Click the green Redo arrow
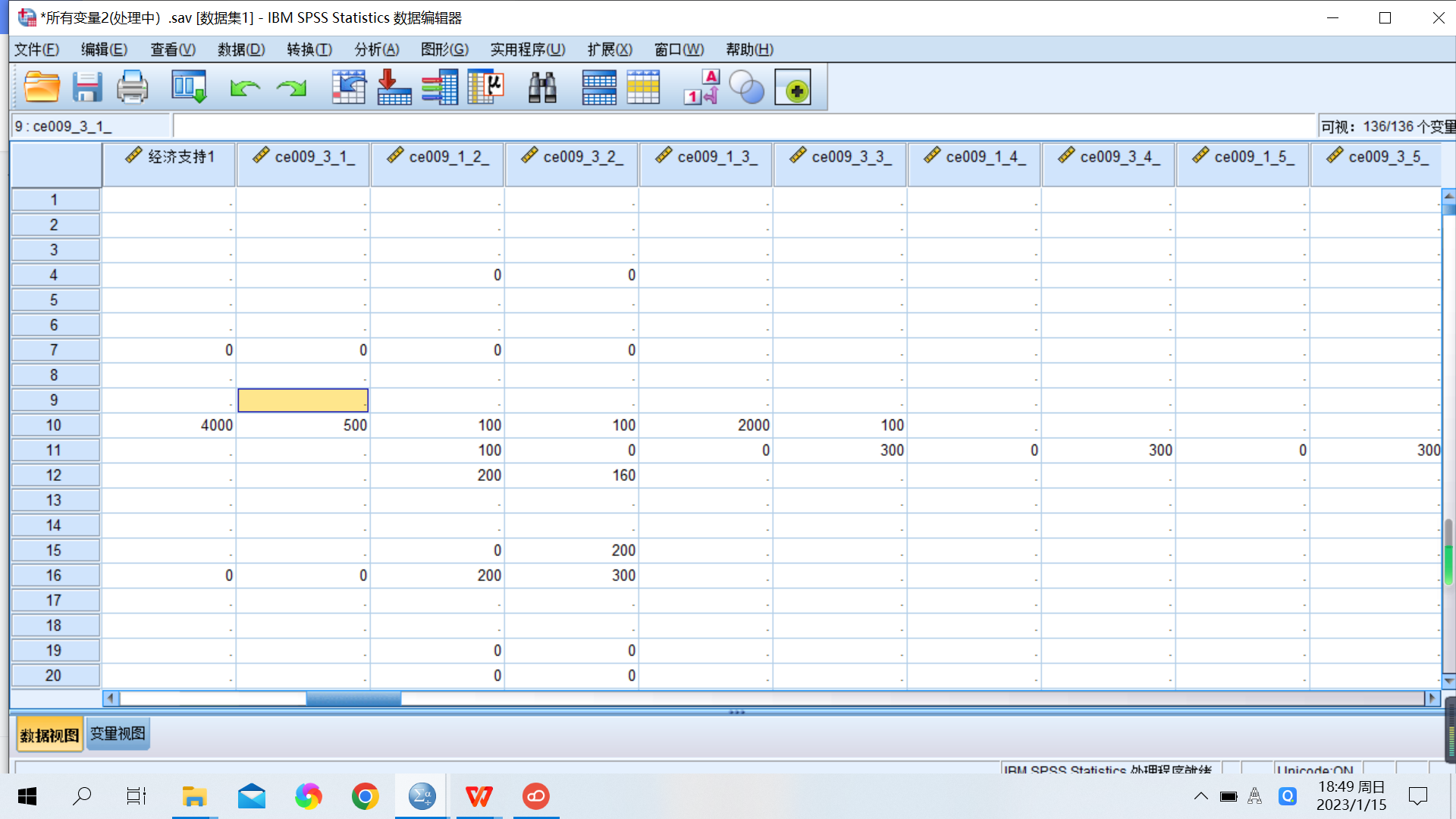1456x819 pixels. [x=291, y=89]
